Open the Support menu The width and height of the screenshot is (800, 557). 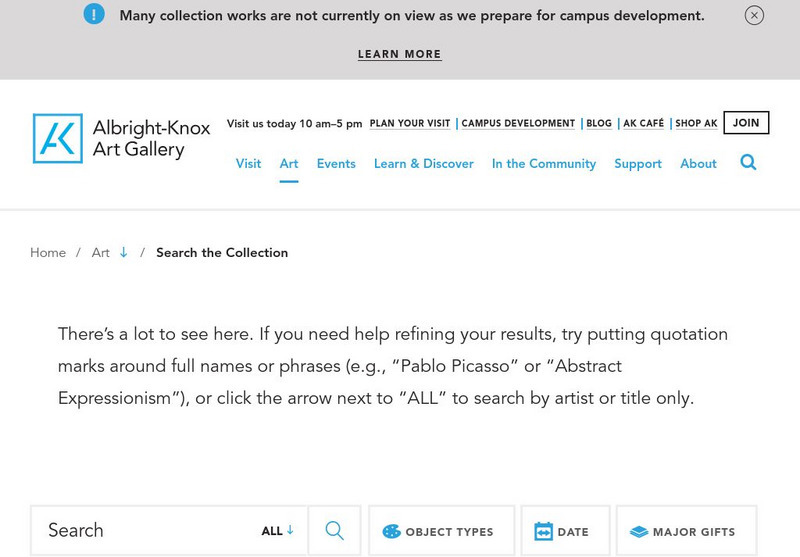point(638,164)
